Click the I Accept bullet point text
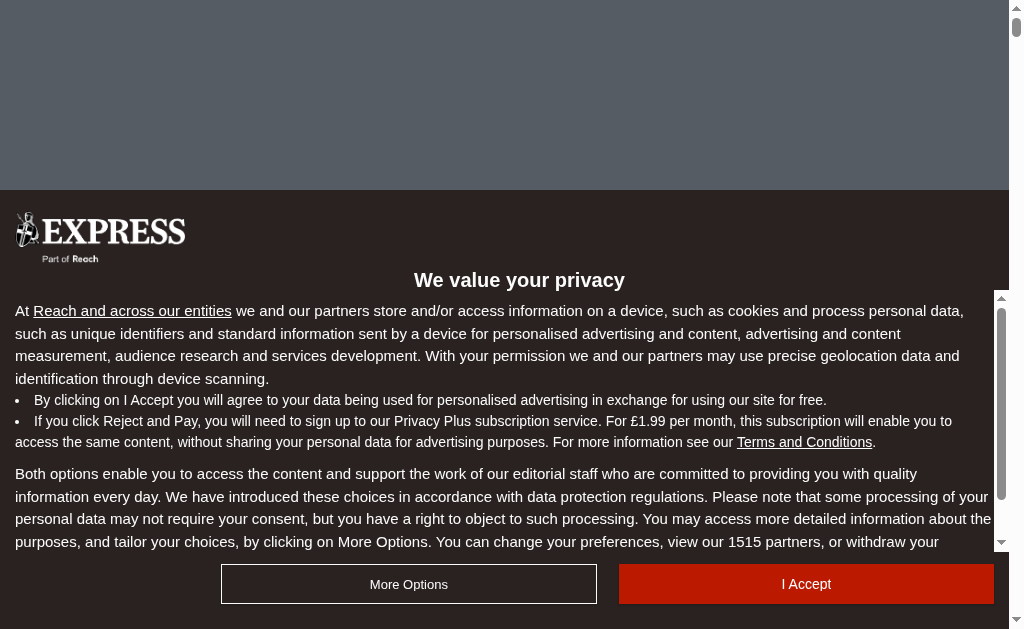This screenshot has width=1024, height=629. (x=430, y=400)
